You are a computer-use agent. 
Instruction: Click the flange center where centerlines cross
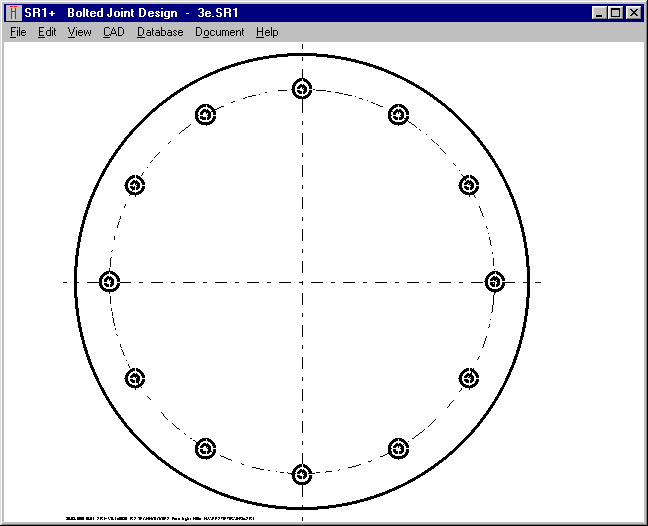click(x=302, y=282)
